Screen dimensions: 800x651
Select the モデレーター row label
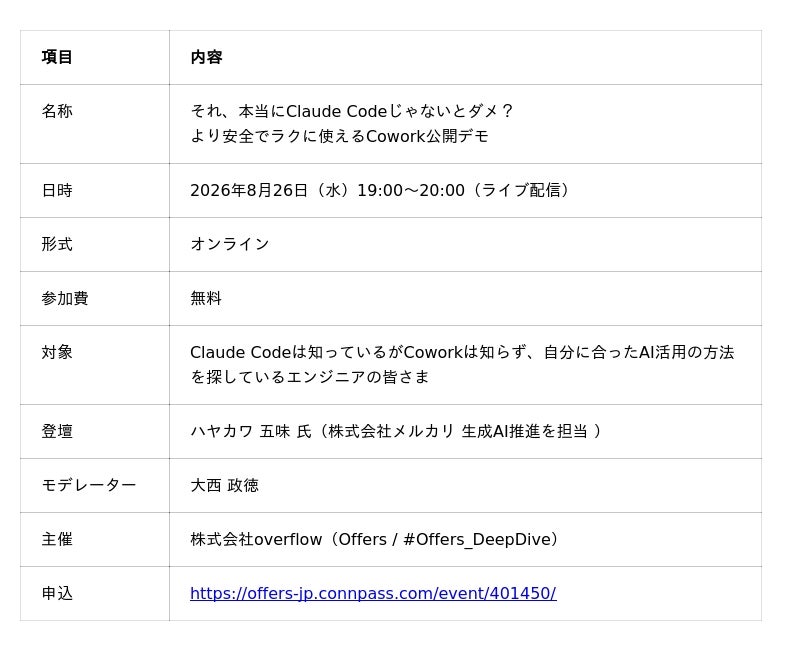coord(89,485)
